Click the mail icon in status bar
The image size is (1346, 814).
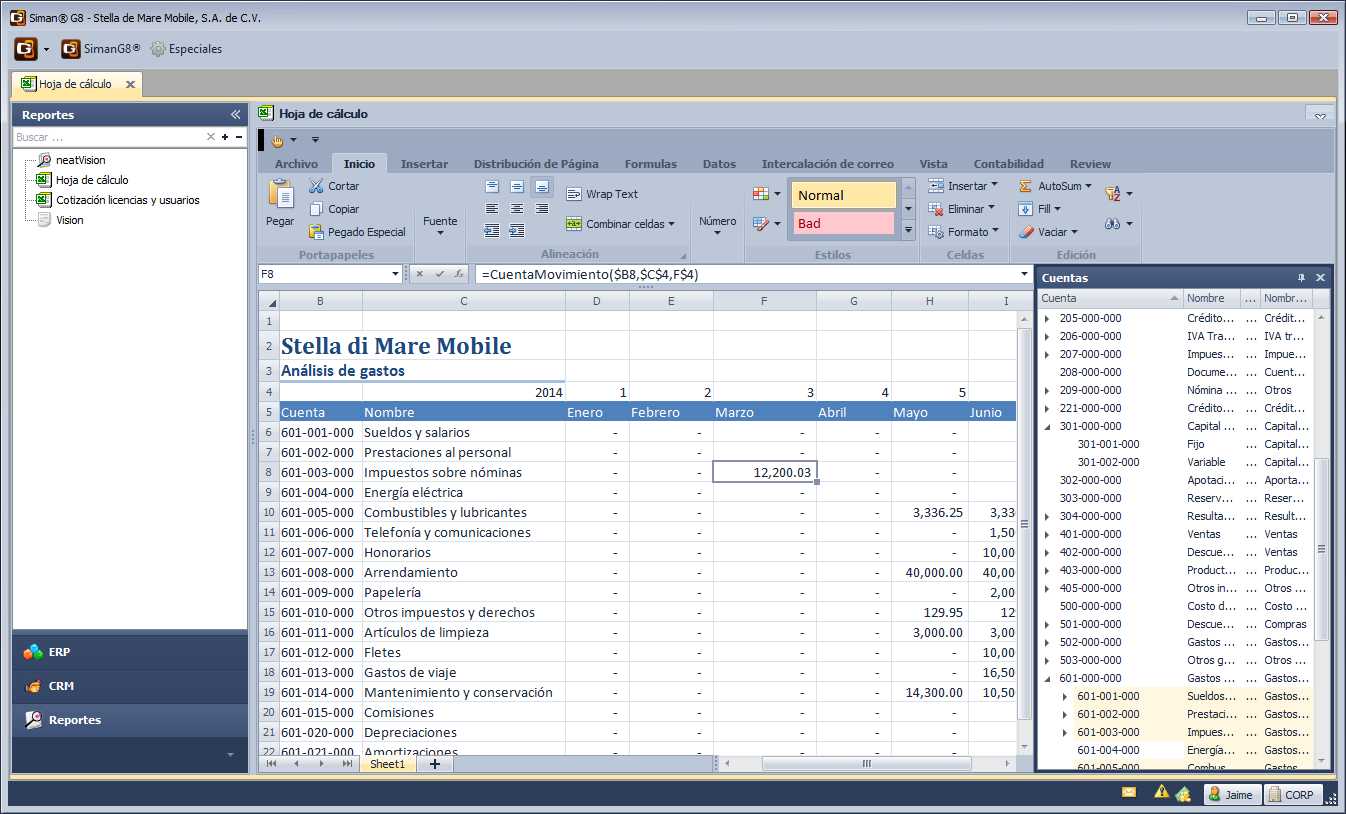(x=1129, y=792)
